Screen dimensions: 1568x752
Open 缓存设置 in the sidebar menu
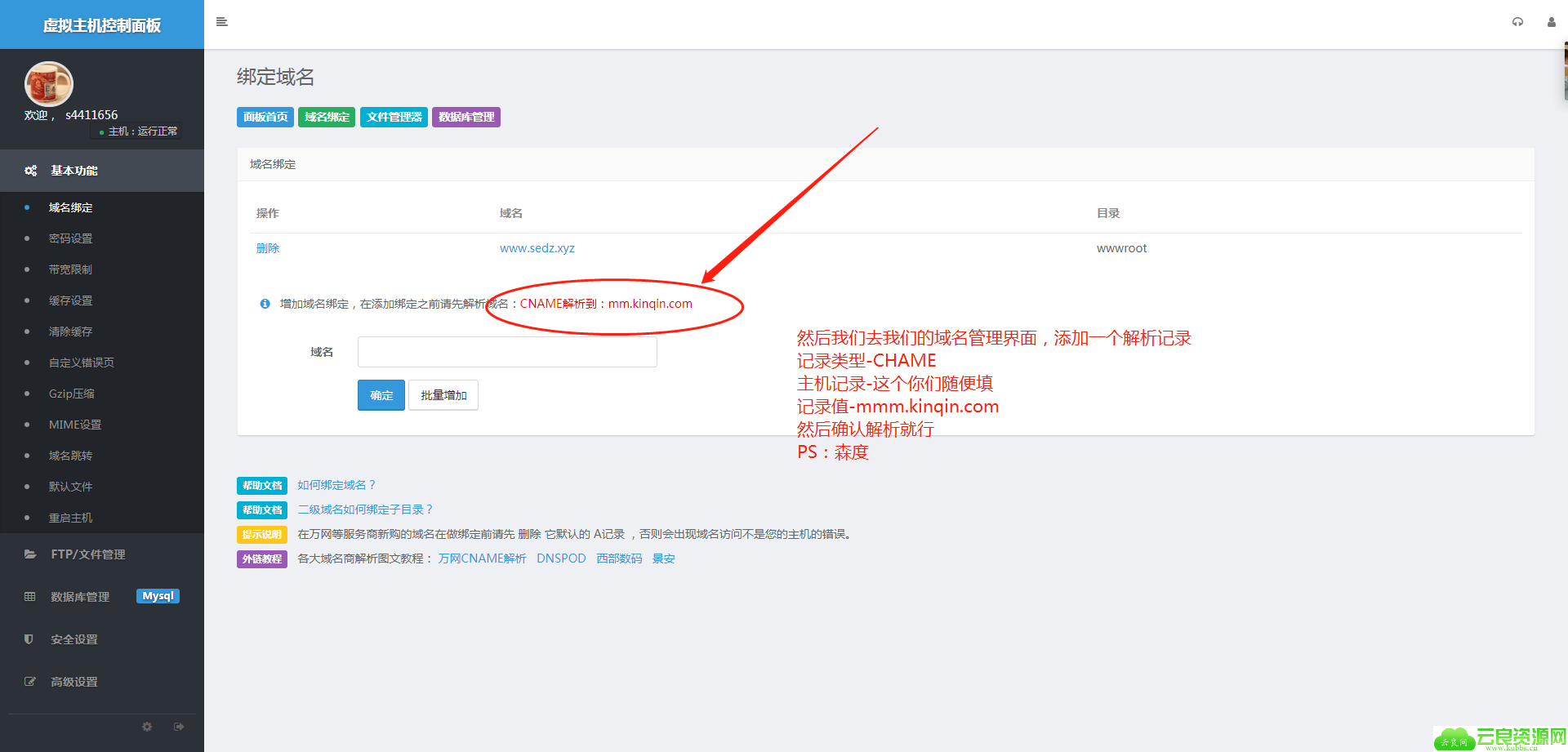point(70,300)
